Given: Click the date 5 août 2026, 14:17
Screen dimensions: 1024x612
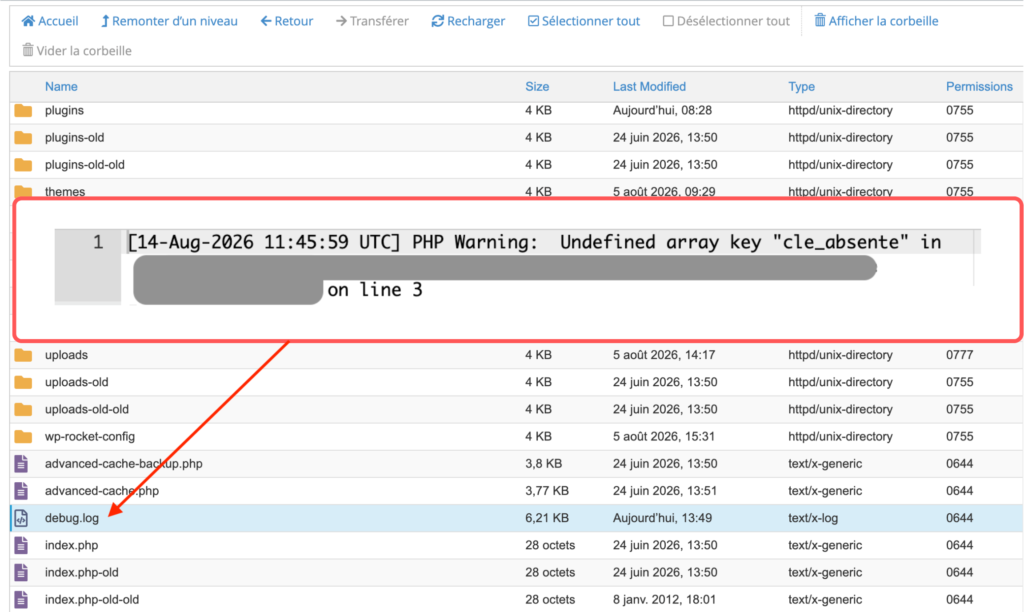Looking at the screenshot, I should tap(664, 355).
